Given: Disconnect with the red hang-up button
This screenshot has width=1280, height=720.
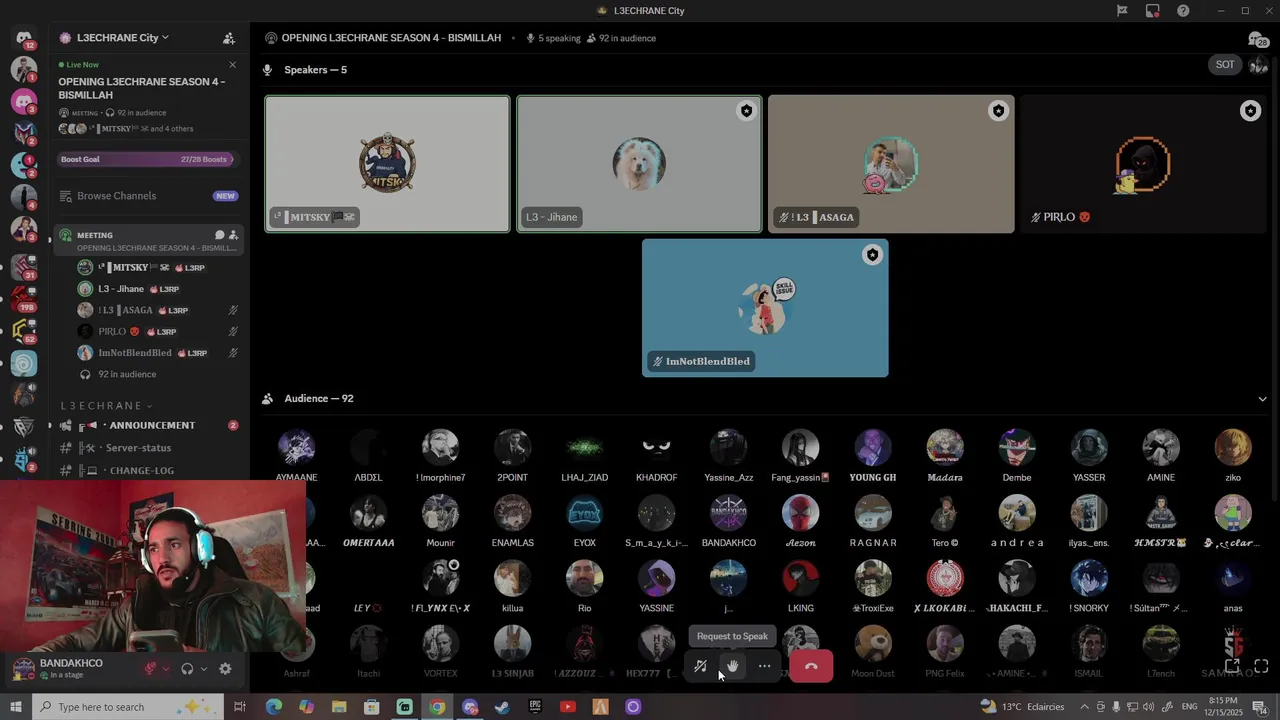Looking at the screenshot, I should click(811, 666).
